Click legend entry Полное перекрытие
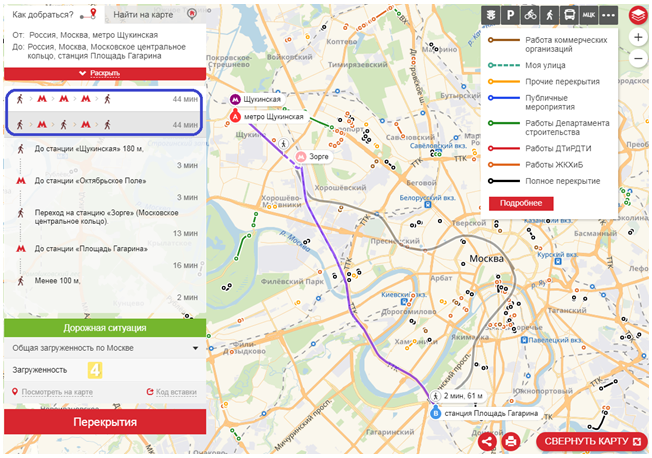Screen dimensions: 652x458 (x=563, y=181)
